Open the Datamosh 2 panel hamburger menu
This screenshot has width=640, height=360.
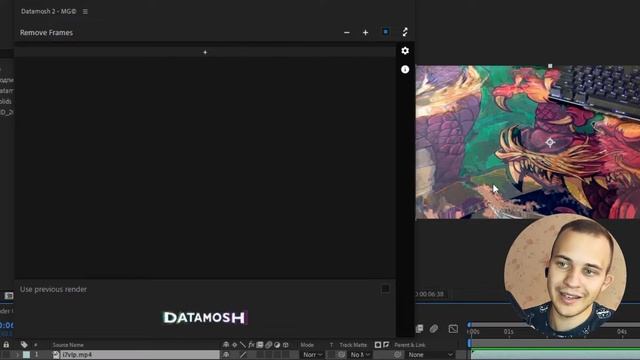[x=85, y=11]
